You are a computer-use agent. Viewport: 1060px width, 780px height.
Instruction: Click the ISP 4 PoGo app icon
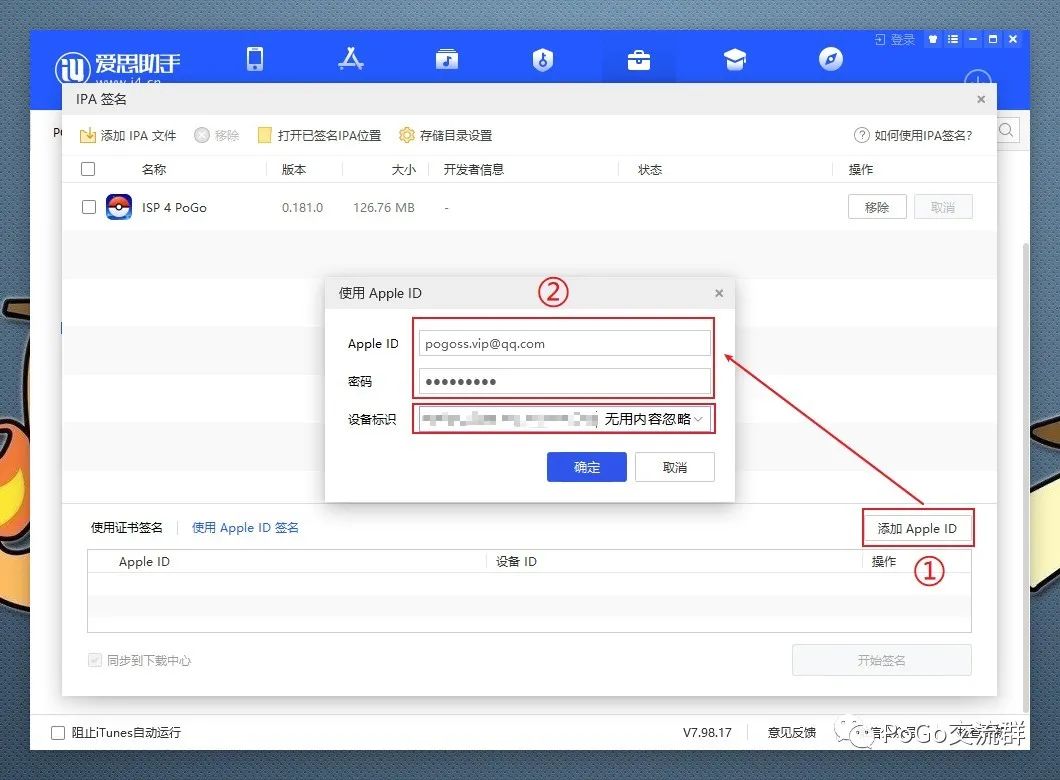tap(119, 207)
